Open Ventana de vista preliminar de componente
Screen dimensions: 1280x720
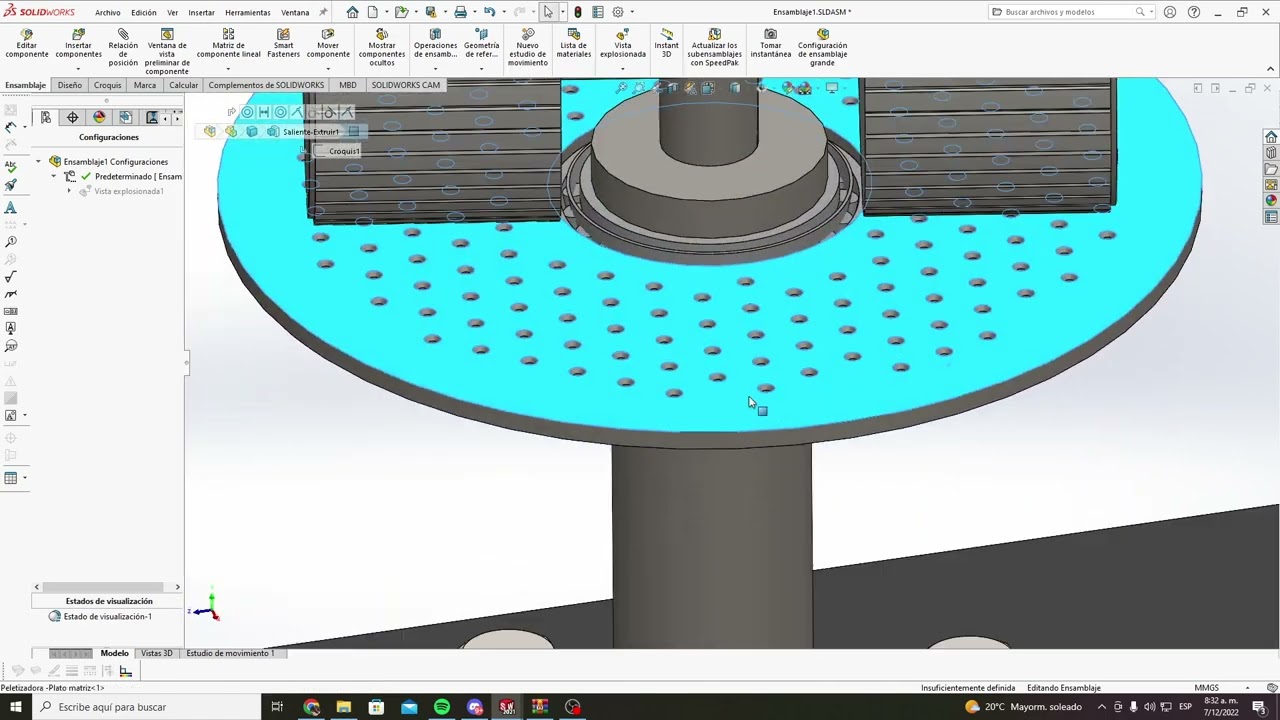167,52
